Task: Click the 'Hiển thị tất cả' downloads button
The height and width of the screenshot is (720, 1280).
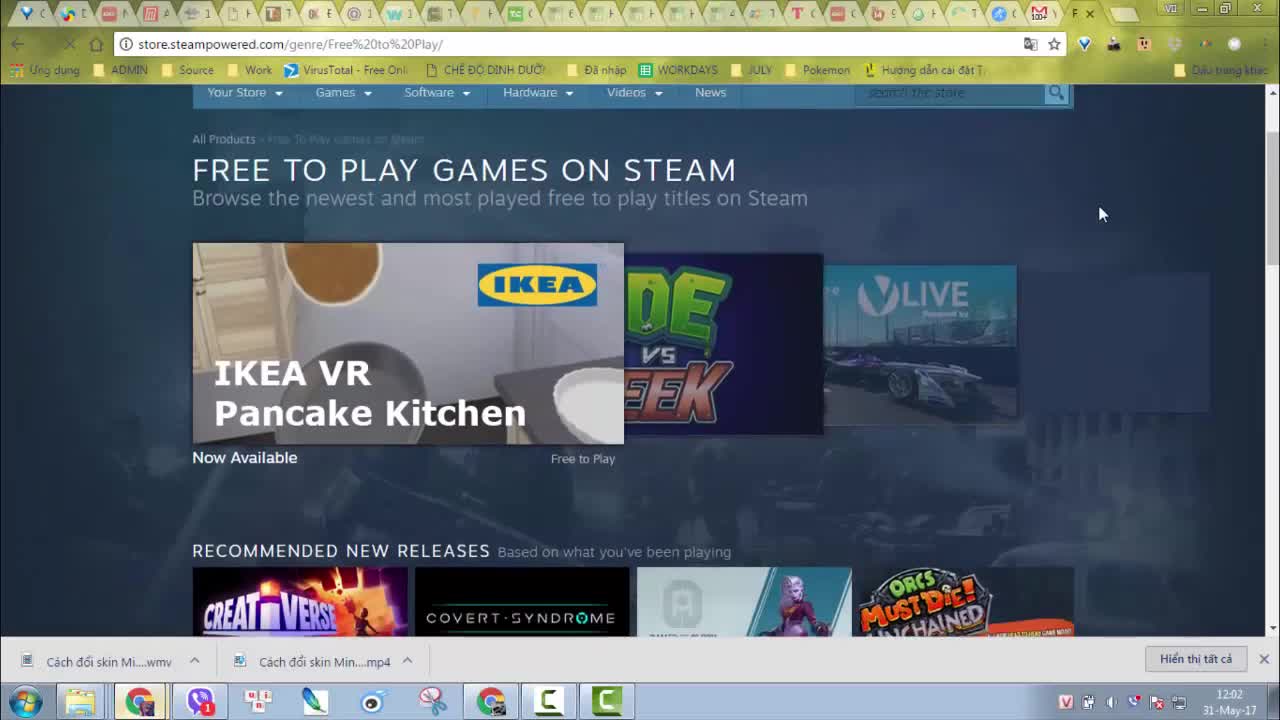Action: click(1196, 659)
